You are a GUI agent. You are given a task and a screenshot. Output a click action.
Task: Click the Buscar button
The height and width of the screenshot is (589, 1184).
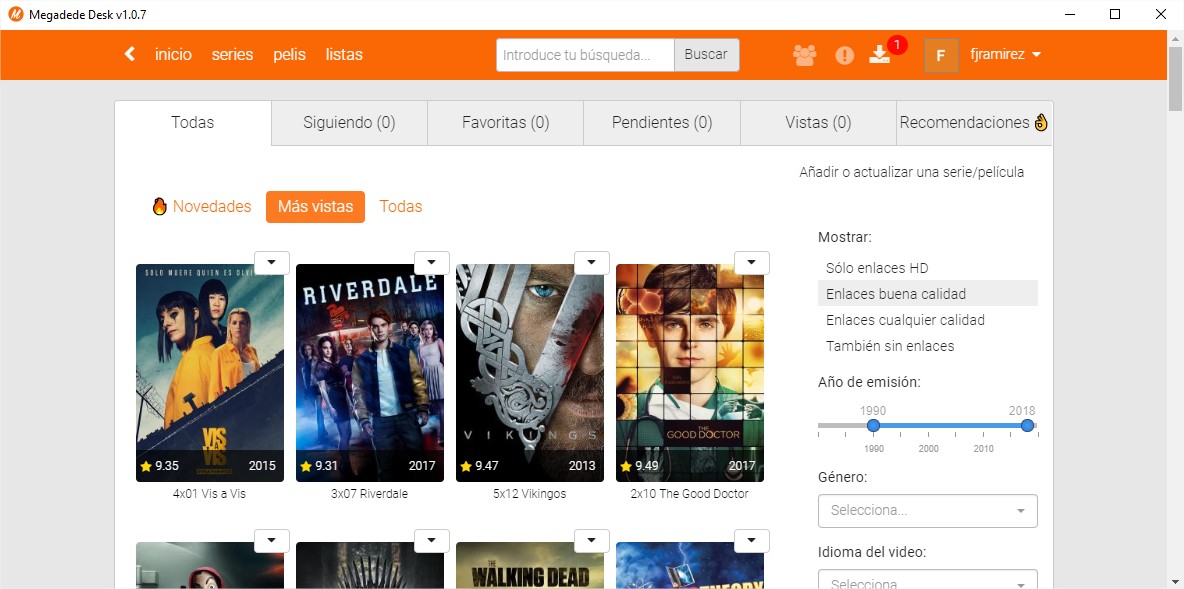706,54
